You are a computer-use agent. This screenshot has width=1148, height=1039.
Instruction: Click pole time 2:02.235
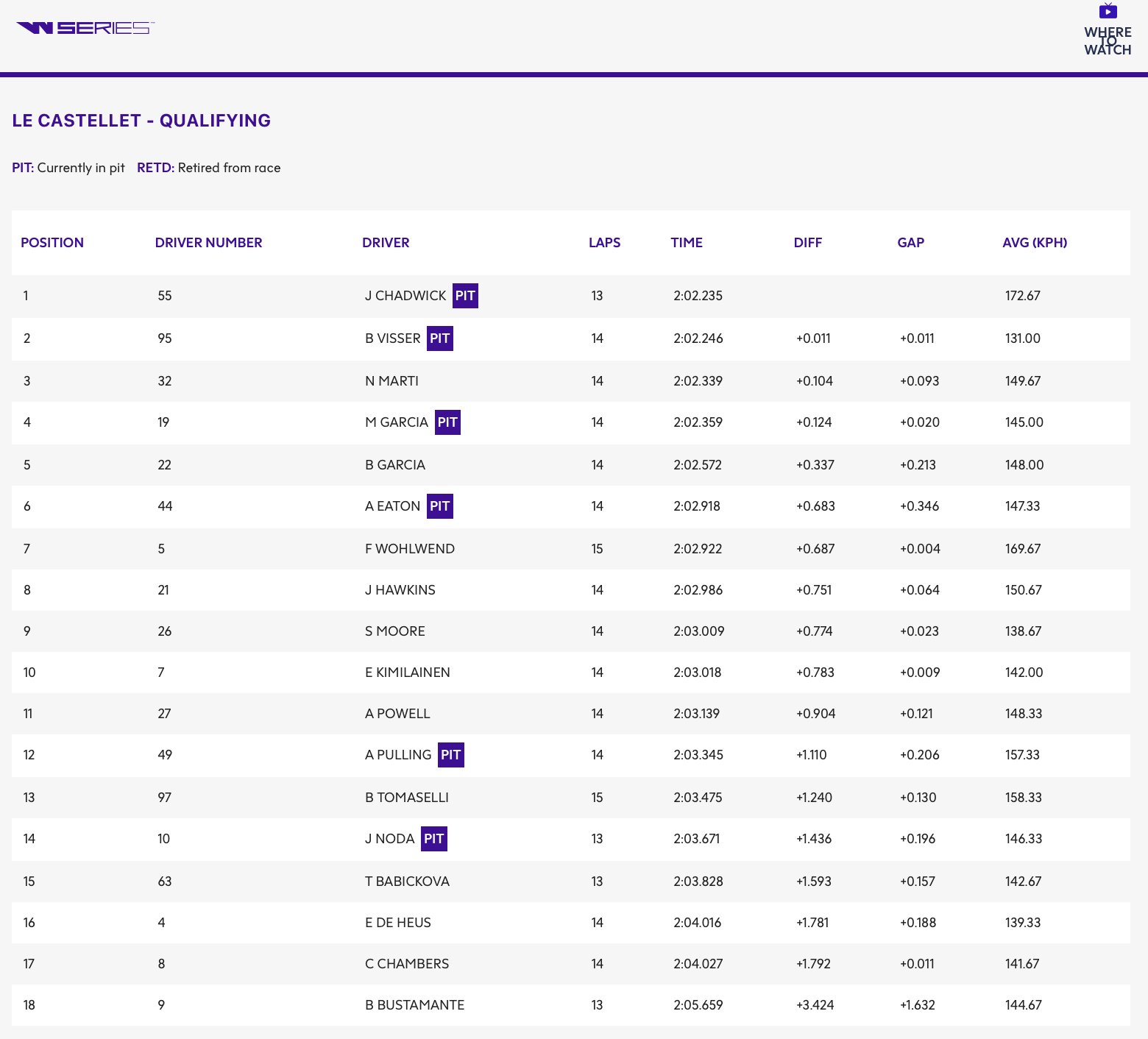point(698,296)
